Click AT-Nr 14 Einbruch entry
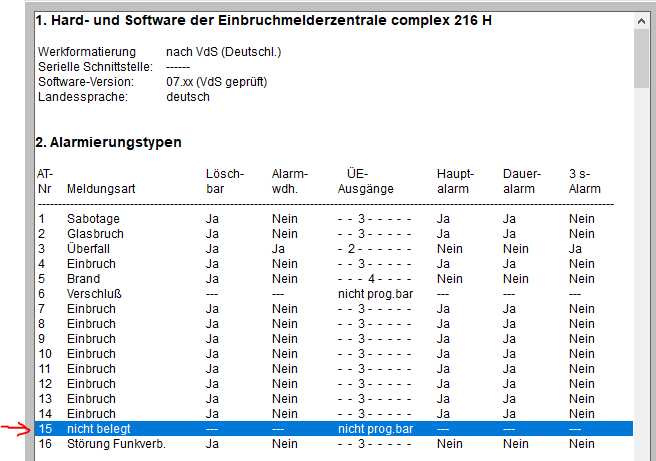Screen dimensions: 656x461 coord(91,414)
